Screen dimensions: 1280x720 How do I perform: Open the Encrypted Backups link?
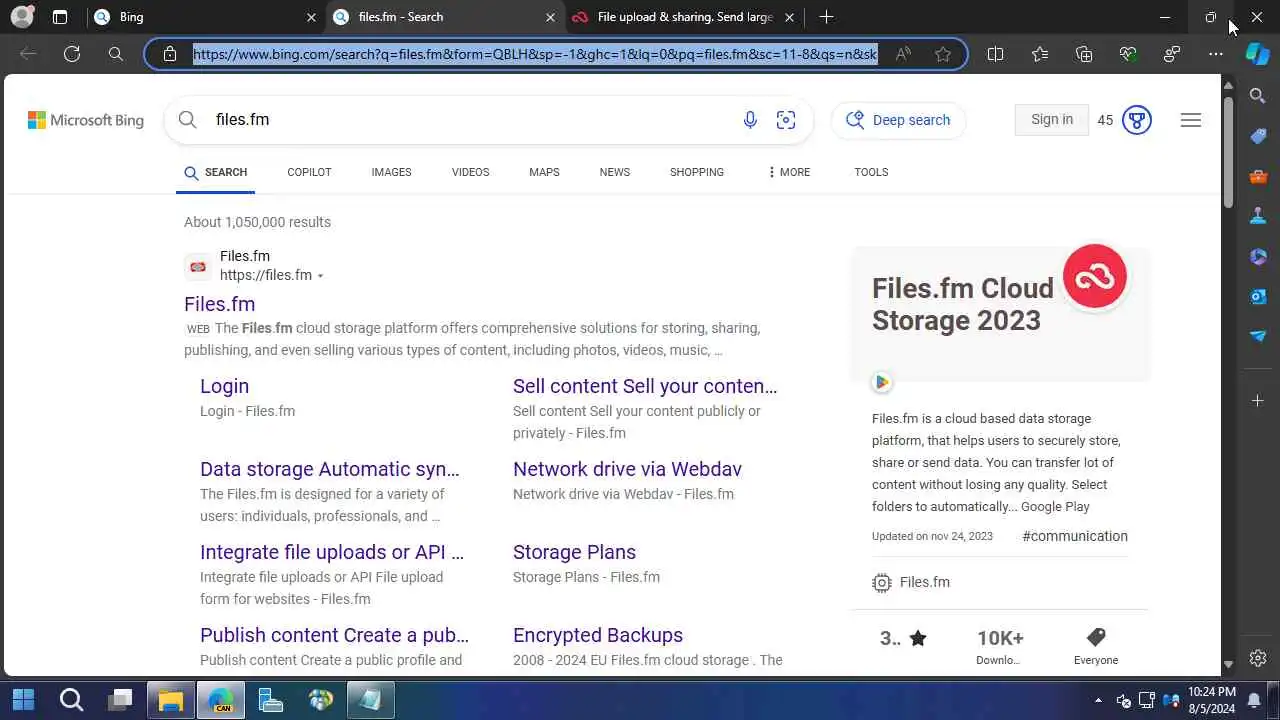point(598,635)
